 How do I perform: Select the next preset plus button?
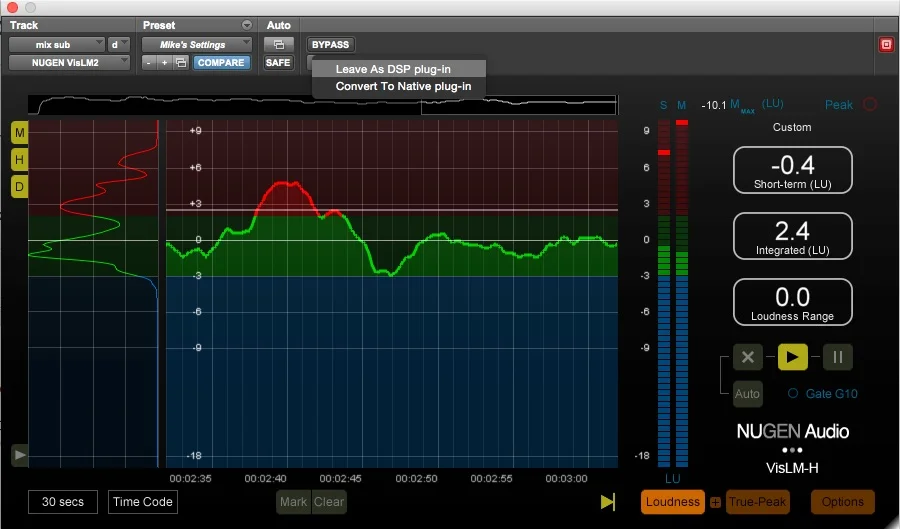tap(164, 63)
